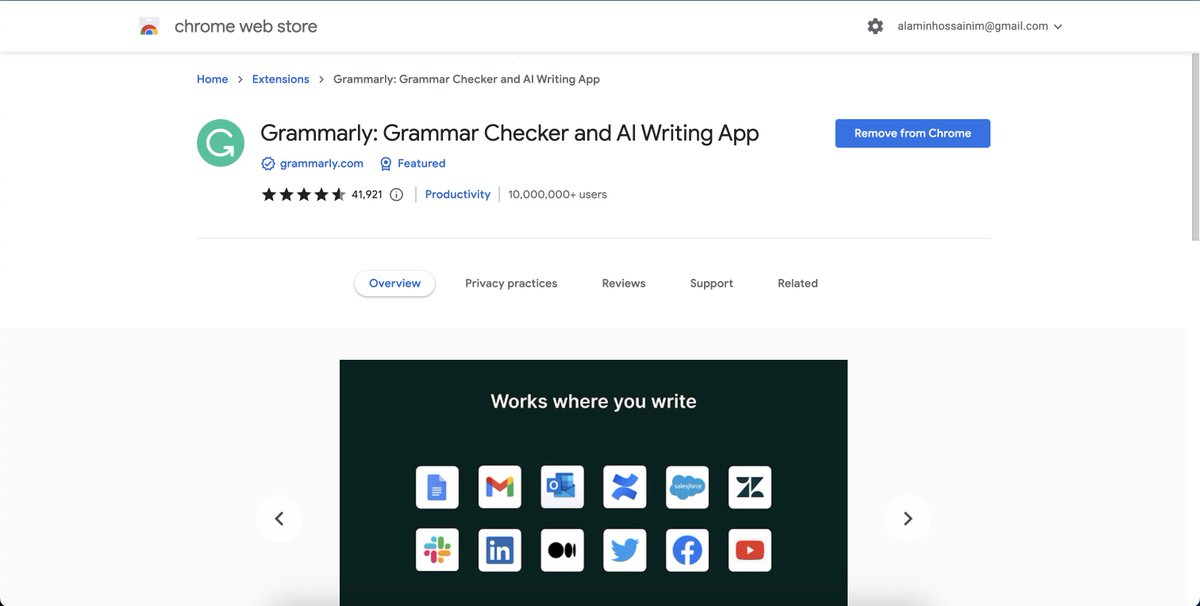This screenshot has width=1200, height=606.
Task: Click the Gmail icon in the slide
Action: tap(500, 487)
